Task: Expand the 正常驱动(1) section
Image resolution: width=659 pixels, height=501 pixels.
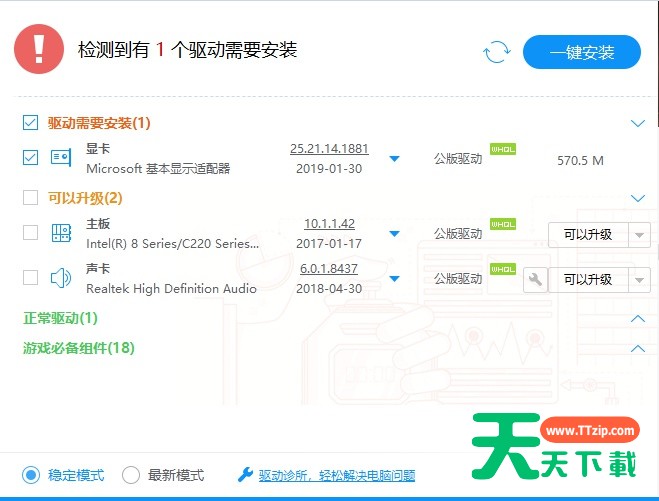Action: click(638, 318)
